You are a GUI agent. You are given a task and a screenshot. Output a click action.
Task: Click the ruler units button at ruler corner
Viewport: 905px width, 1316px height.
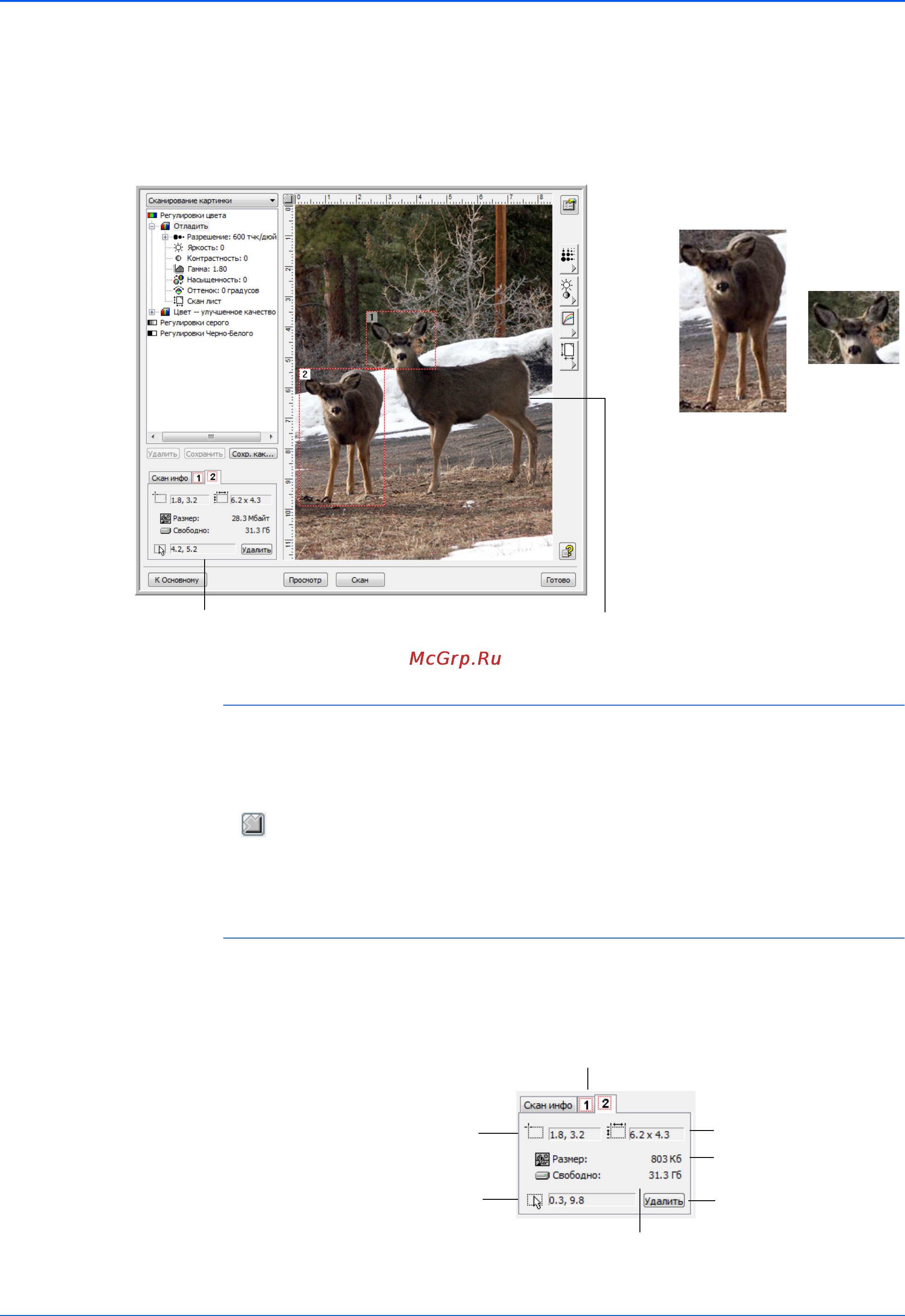click(288, 199)
